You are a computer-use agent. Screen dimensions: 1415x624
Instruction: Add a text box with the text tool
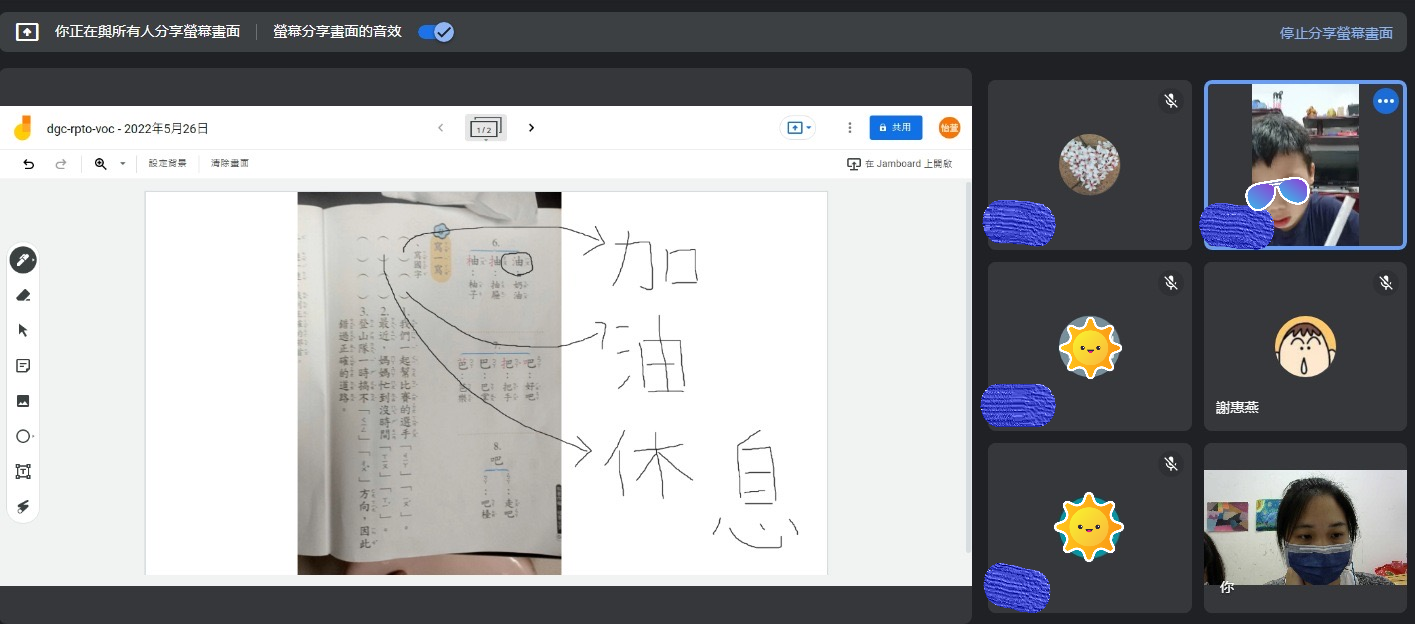(23, 471)
